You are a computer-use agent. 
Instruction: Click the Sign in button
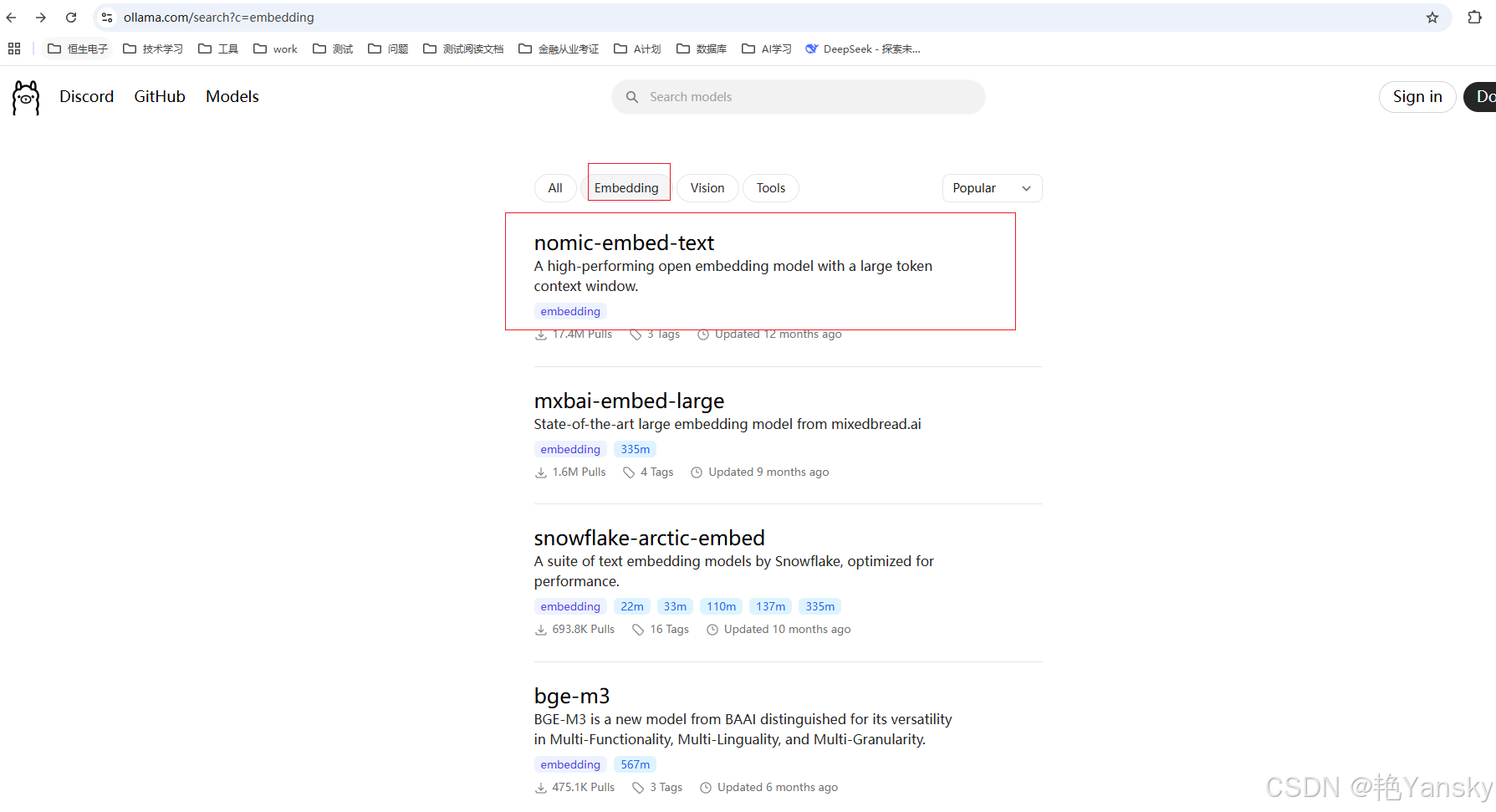click(x=1417, y=97)
